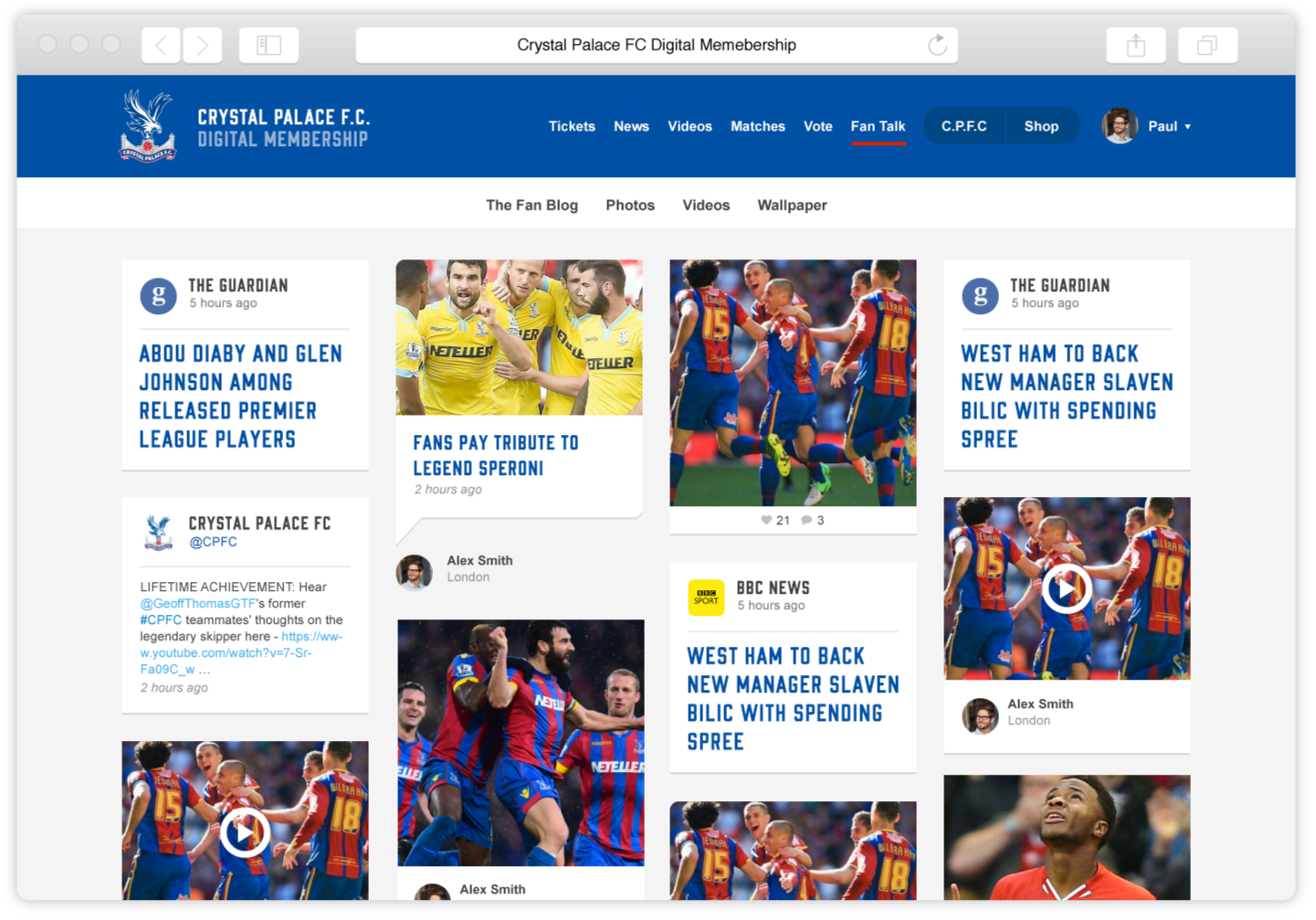The image size is (1316, 920).
Task: Click the Crystal Palace F.C. Digital Membership title
Action: click(283, 128)
